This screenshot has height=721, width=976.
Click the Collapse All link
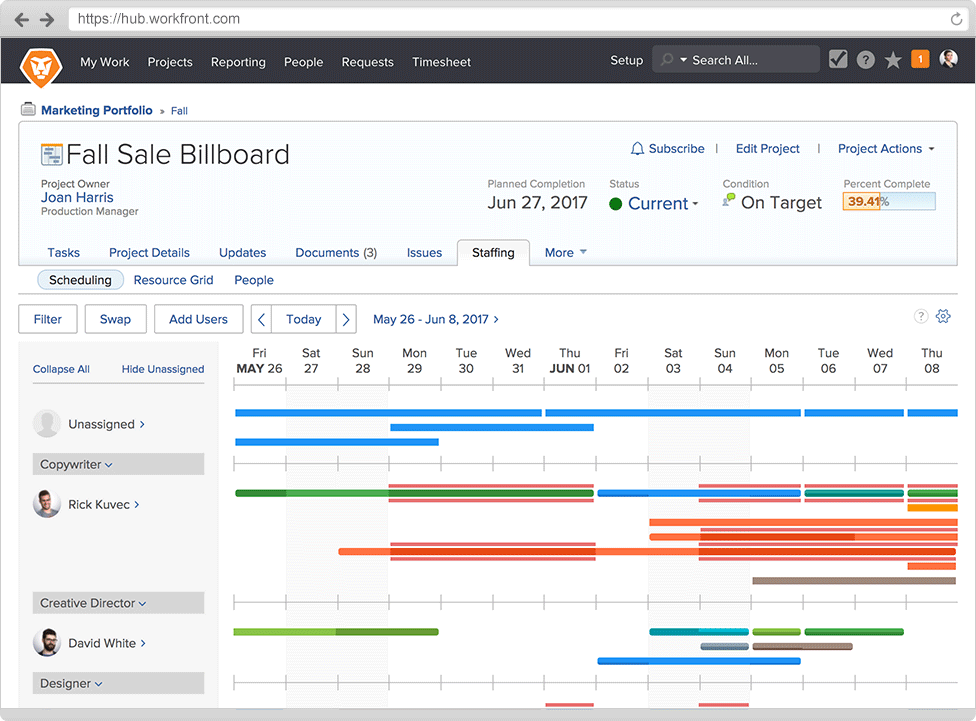(x=61, y=369)
